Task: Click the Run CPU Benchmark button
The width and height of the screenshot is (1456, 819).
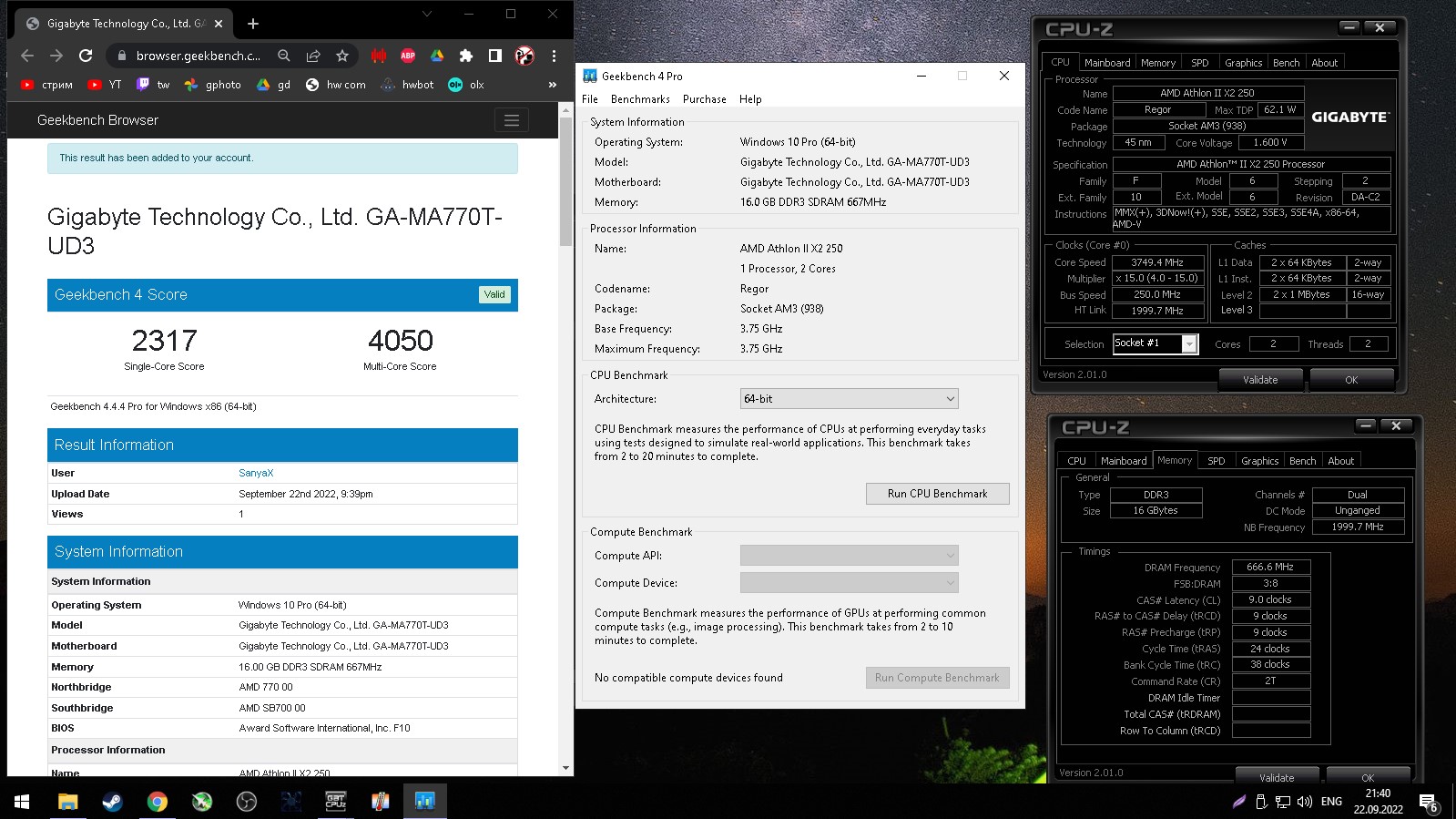Action: tap(937, 494)
